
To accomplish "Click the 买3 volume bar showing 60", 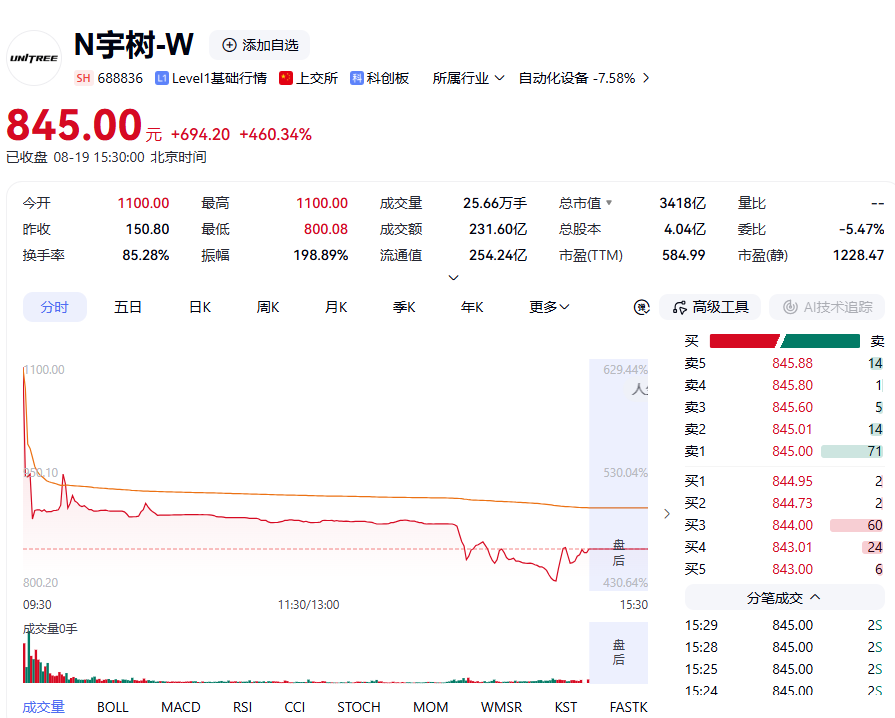I will click(856, 525).
